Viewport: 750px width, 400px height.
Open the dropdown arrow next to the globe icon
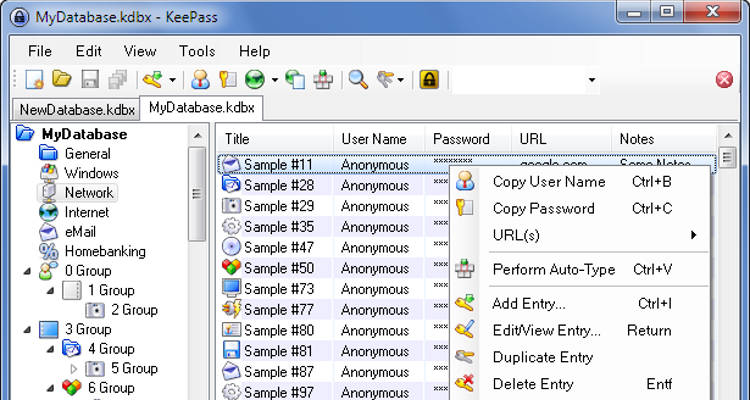[275, 80]
